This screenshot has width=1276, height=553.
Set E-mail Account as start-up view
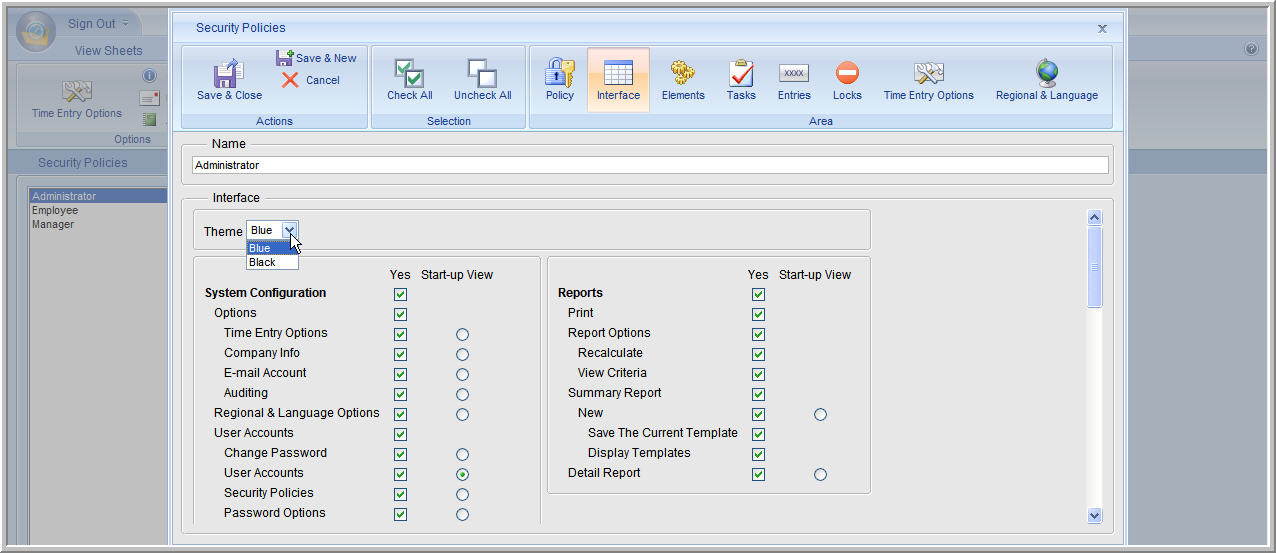462,374
